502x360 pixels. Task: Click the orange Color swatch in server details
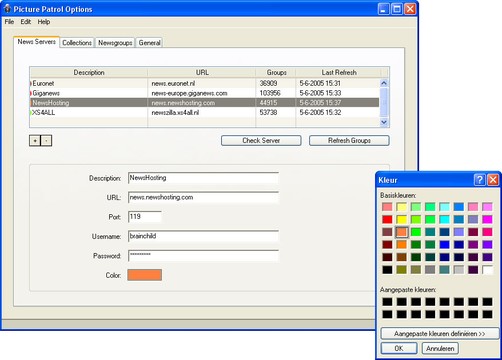coord(144,275)
